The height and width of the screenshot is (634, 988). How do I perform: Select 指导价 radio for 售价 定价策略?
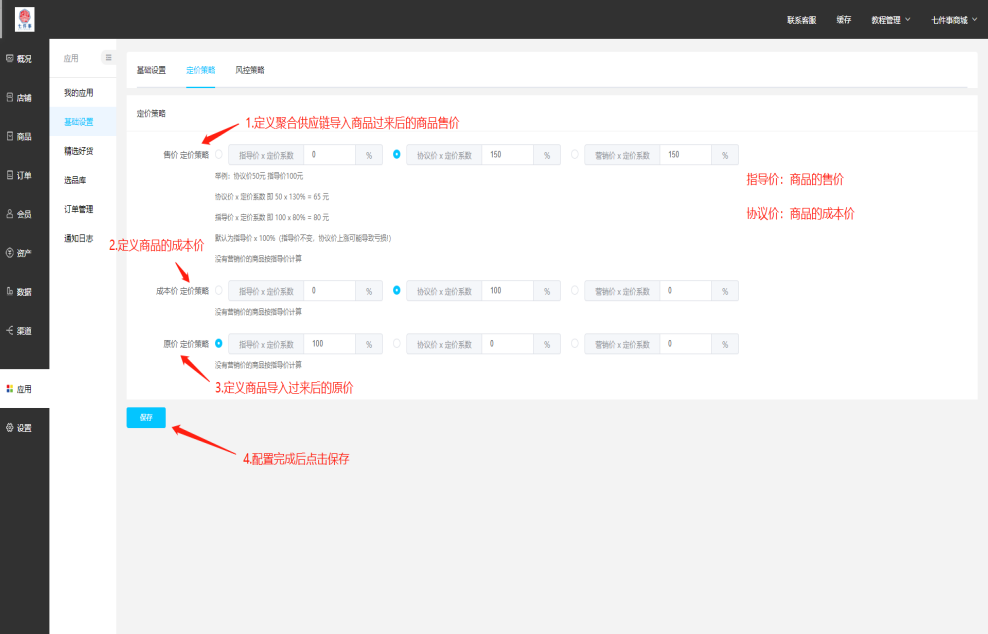point(219,154)
